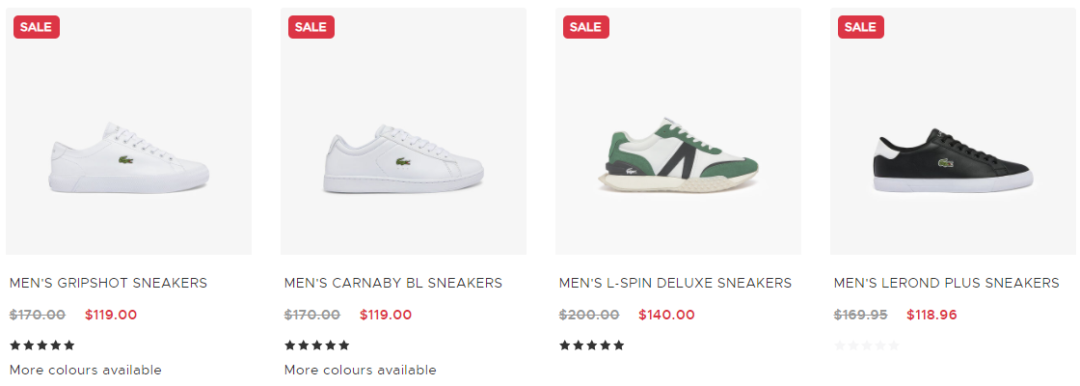
Task: View the black Lerond Plus sneaker photo
Action: click(953, 132)
